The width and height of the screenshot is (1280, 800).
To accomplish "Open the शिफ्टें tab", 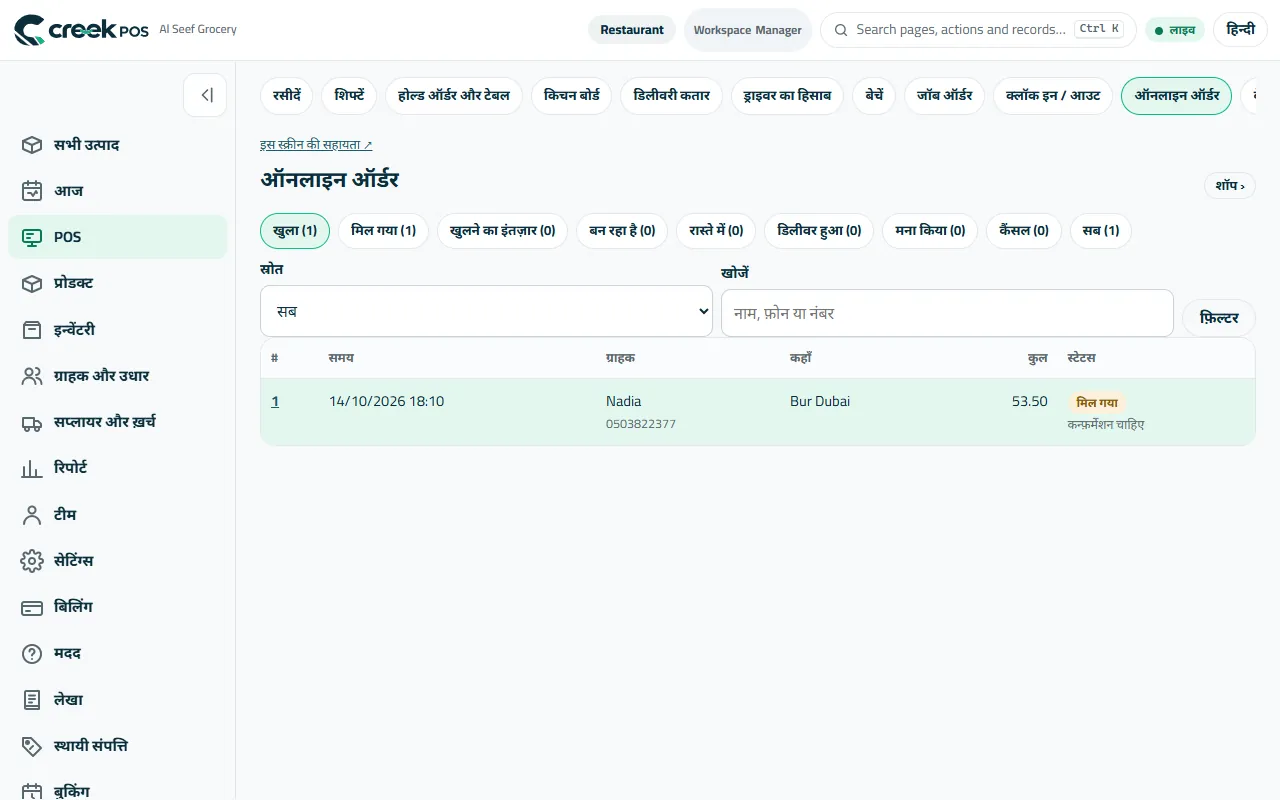I will 350,96.
